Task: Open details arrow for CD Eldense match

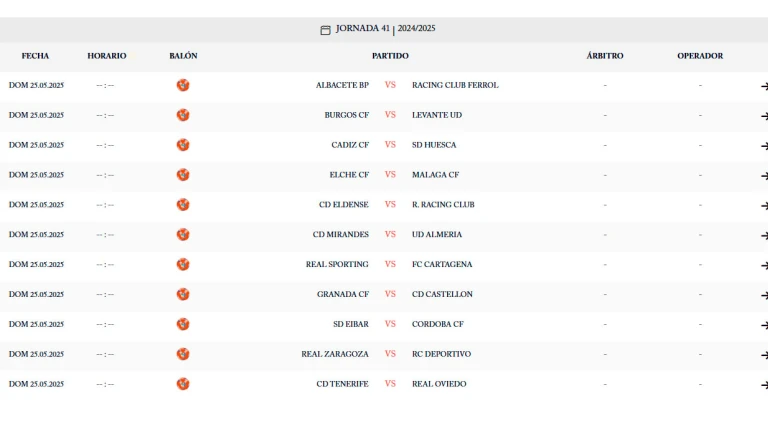Action: pos(764,206)
